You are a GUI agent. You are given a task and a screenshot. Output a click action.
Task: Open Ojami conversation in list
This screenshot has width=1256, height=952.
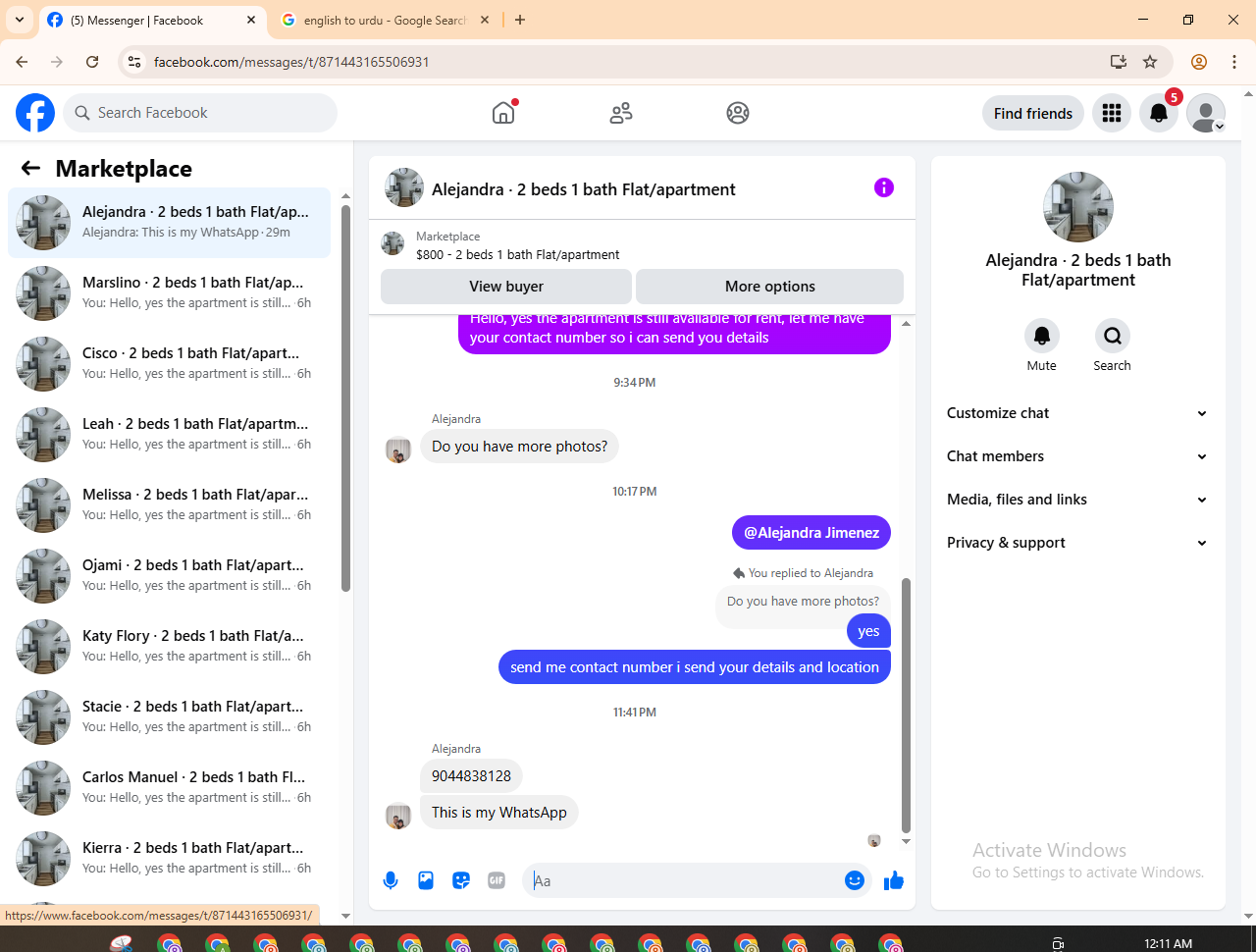(169, 576)
